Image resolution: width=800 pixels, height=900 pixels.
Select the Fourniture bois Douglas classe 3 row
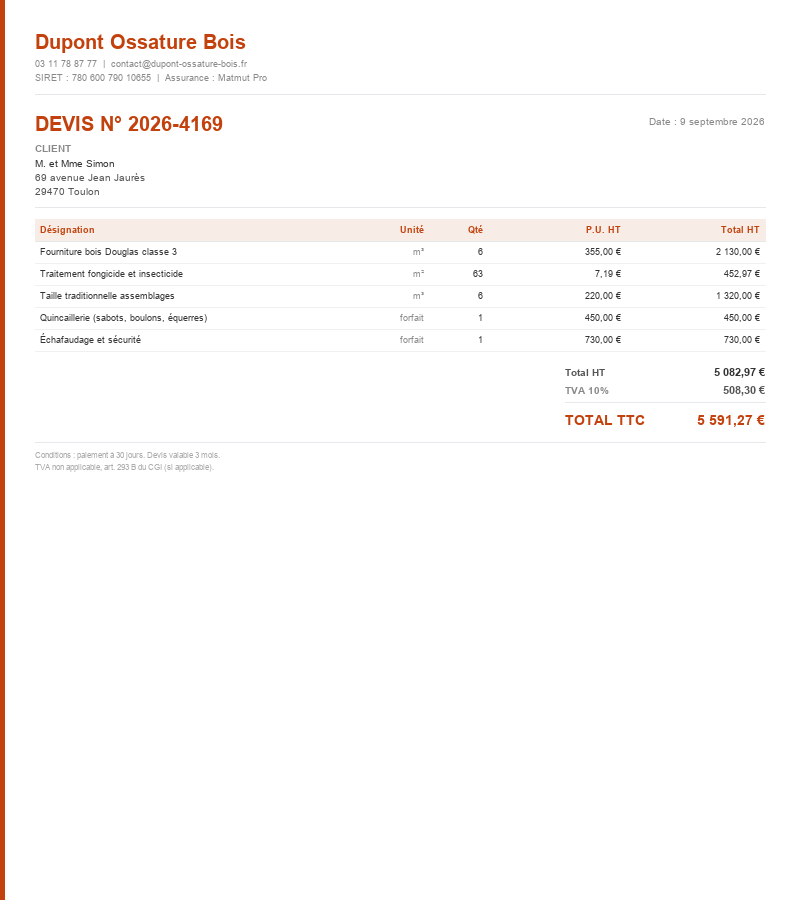point(400,252)
